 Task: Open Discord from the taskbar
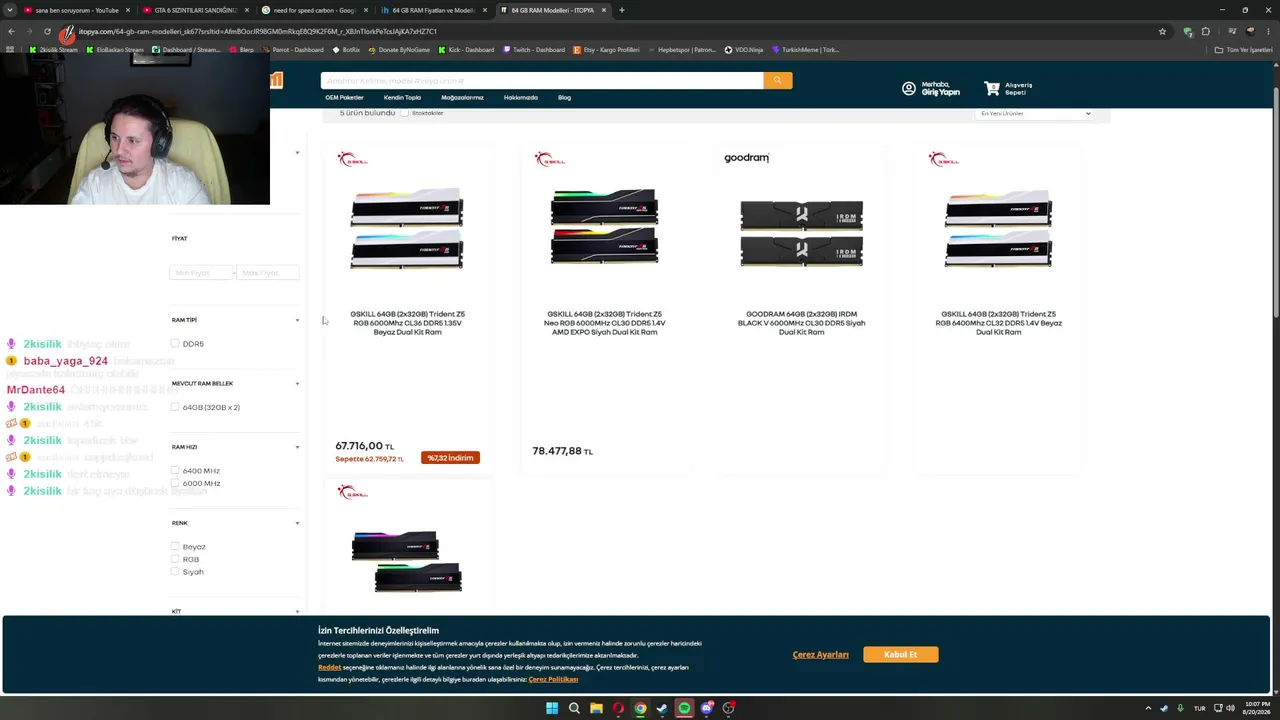pos(706,708)
